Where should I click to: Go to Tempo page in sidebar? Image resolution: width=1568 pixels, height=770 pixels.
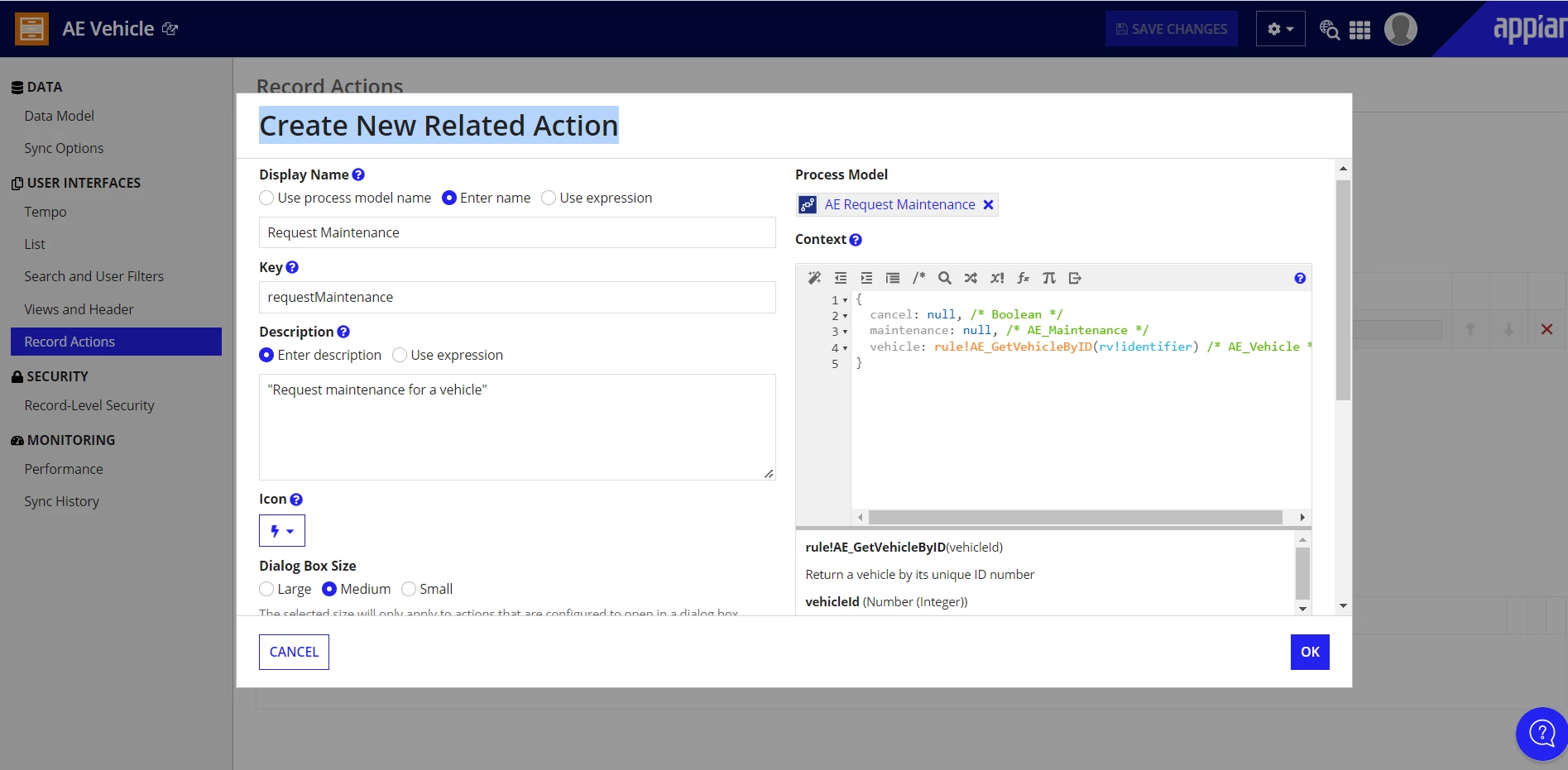coord(46,212)
